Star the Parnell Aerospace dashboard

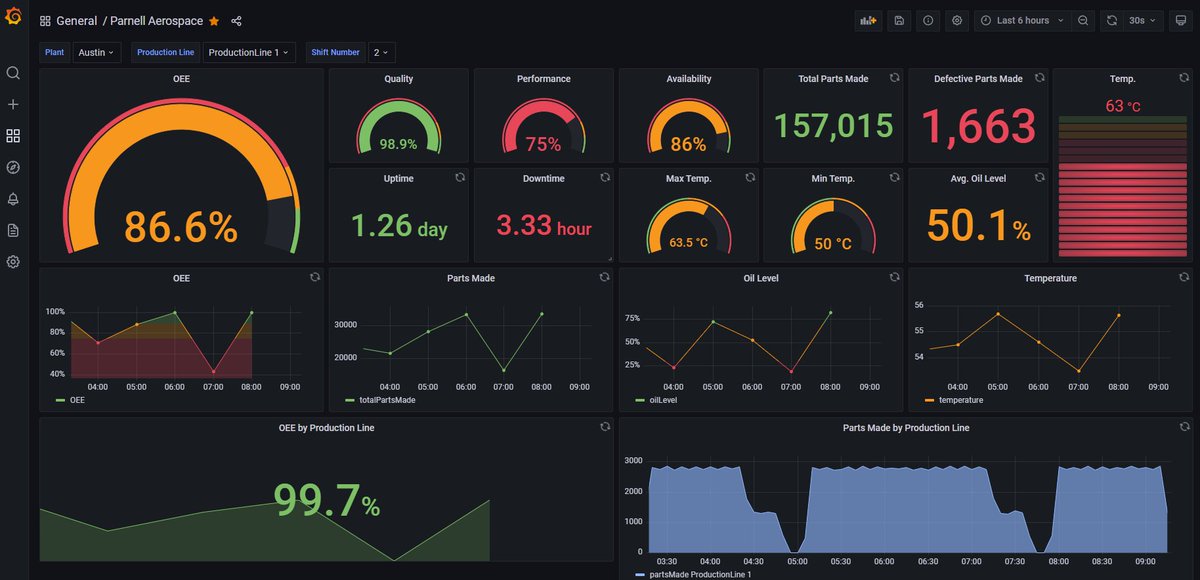tap(214, 21)
